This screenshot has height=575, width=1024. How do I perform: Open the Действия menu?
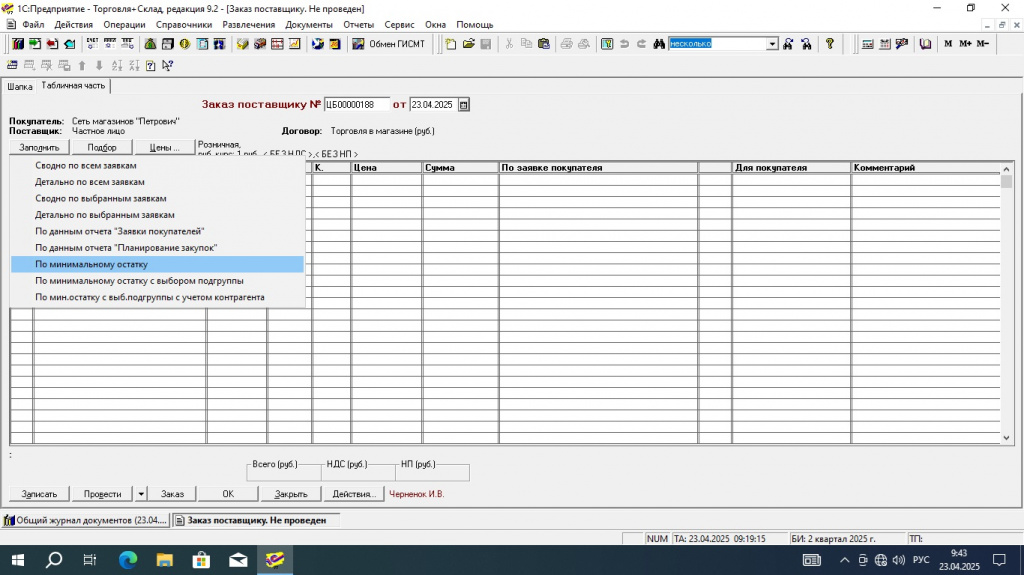pos(74,24)
